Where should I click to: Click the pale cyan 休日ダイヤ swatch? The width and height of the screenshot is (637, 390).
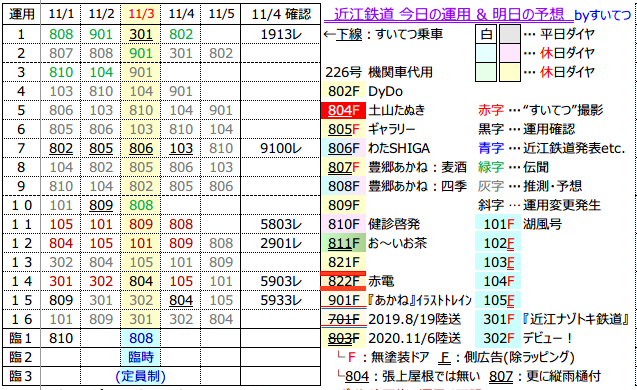pyautogui.click(x=486, y=53)
